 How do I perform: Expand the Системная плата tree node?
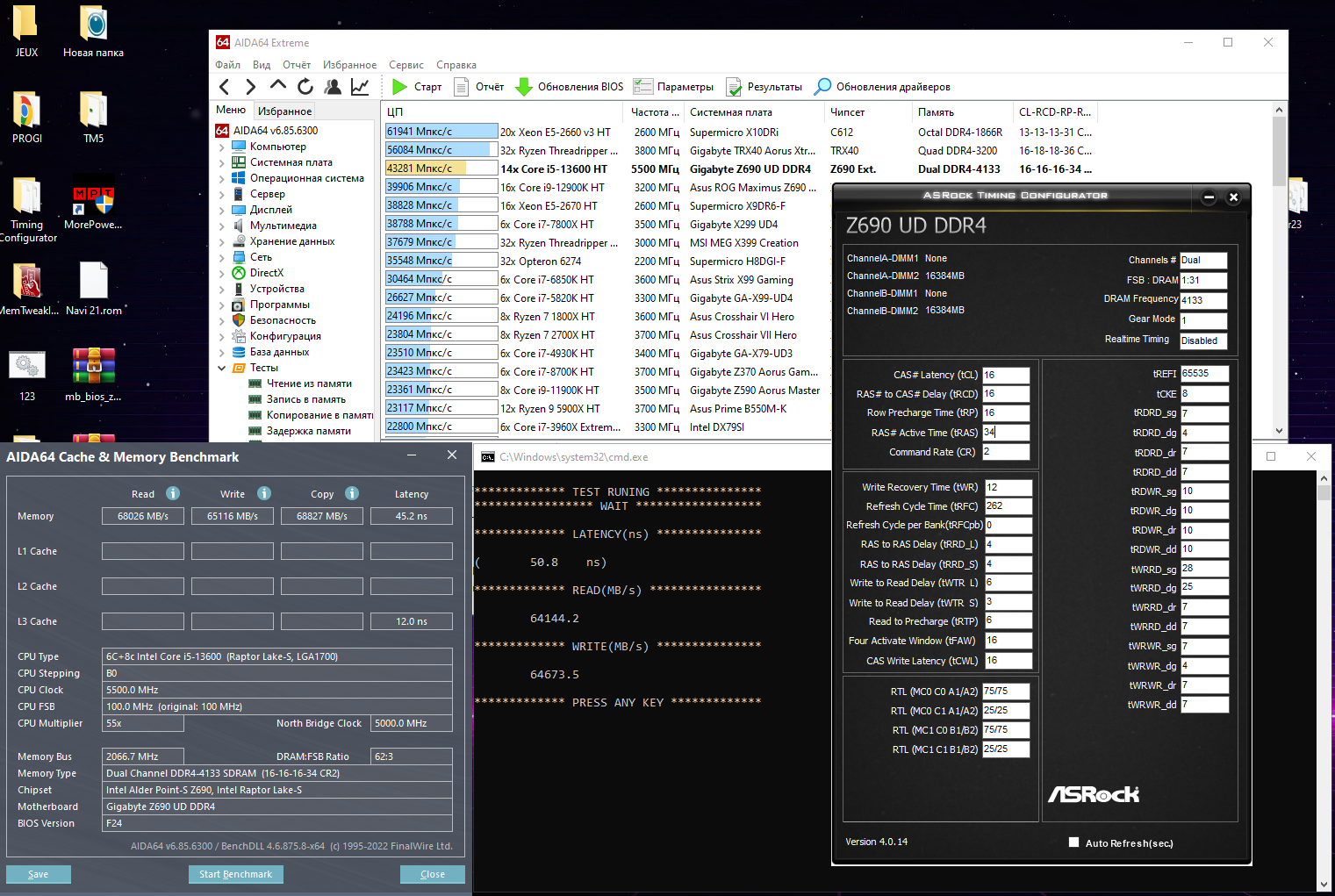click(x=222, y=163)
